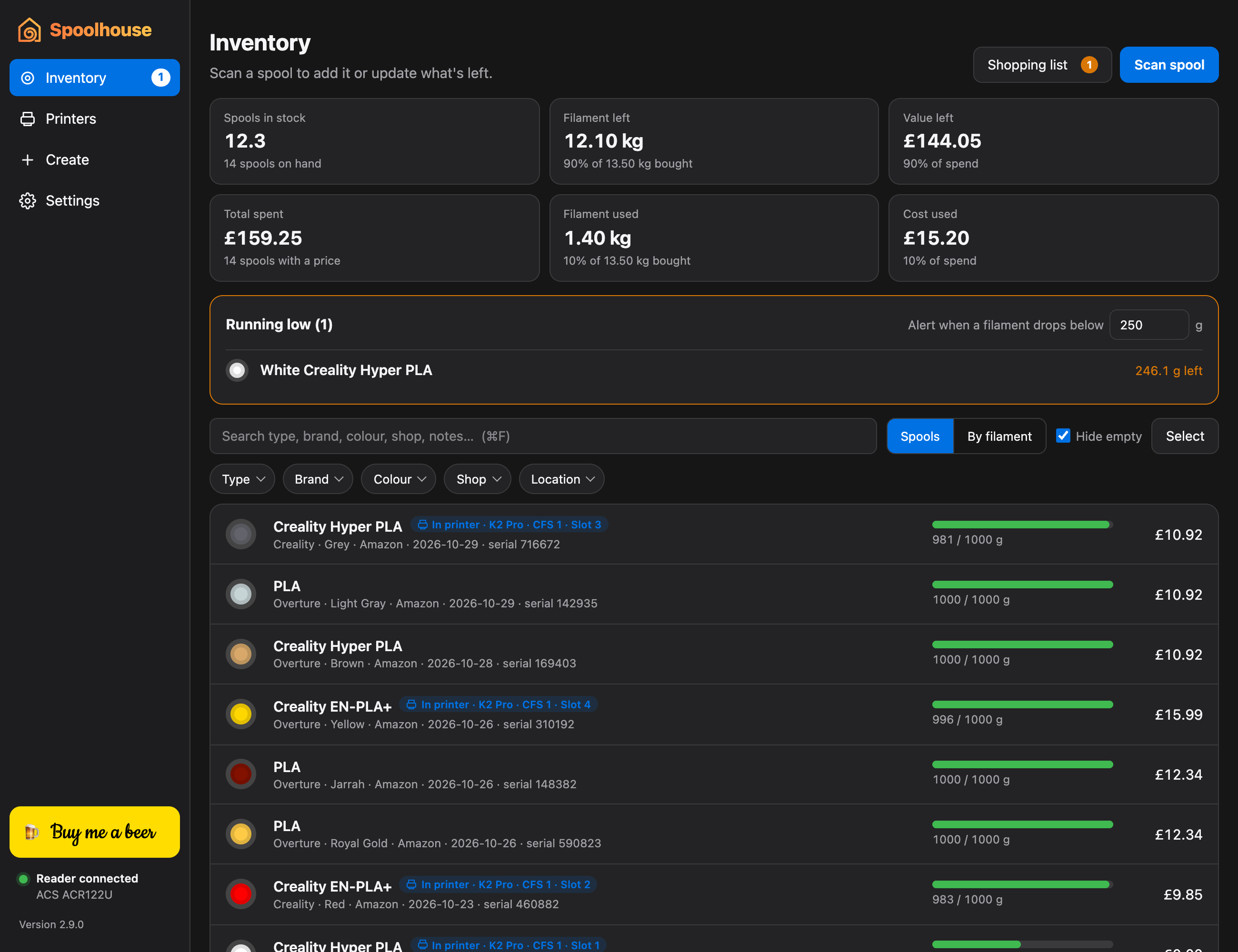Focus the search filaments field
Image resolution: width=1238 pixels, height=952 pixels.
point(543,436)
